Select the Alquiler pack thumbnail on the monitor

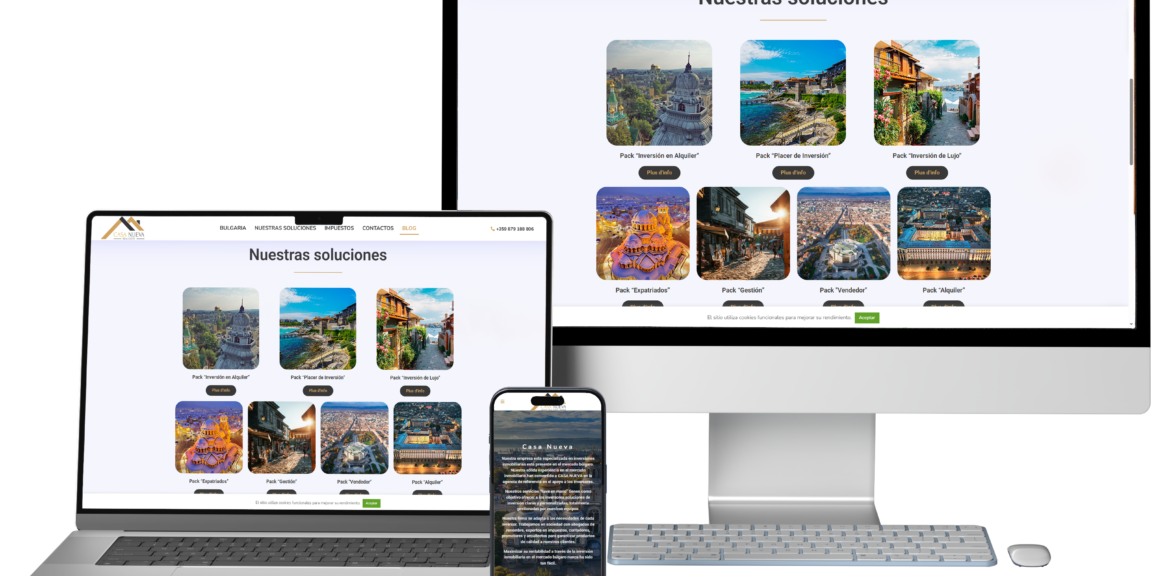pos(944,234)
